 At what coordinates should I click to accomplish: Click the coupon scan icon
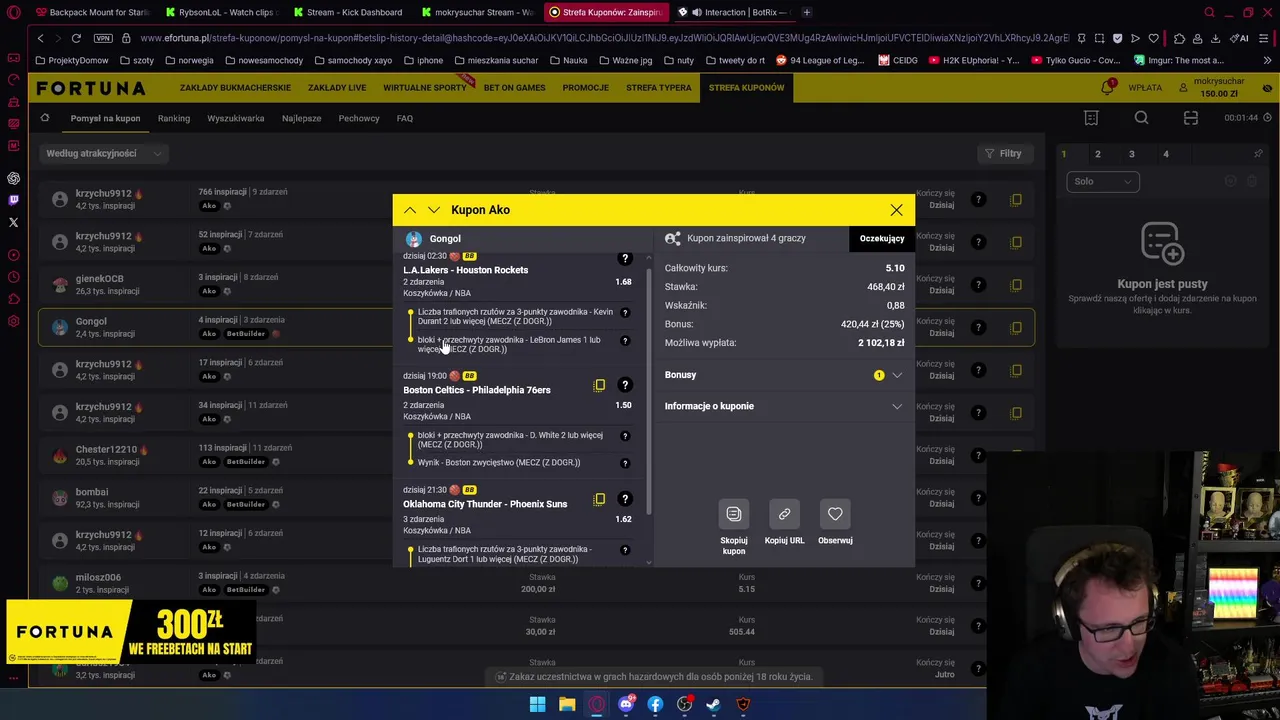click(1190, 118)
